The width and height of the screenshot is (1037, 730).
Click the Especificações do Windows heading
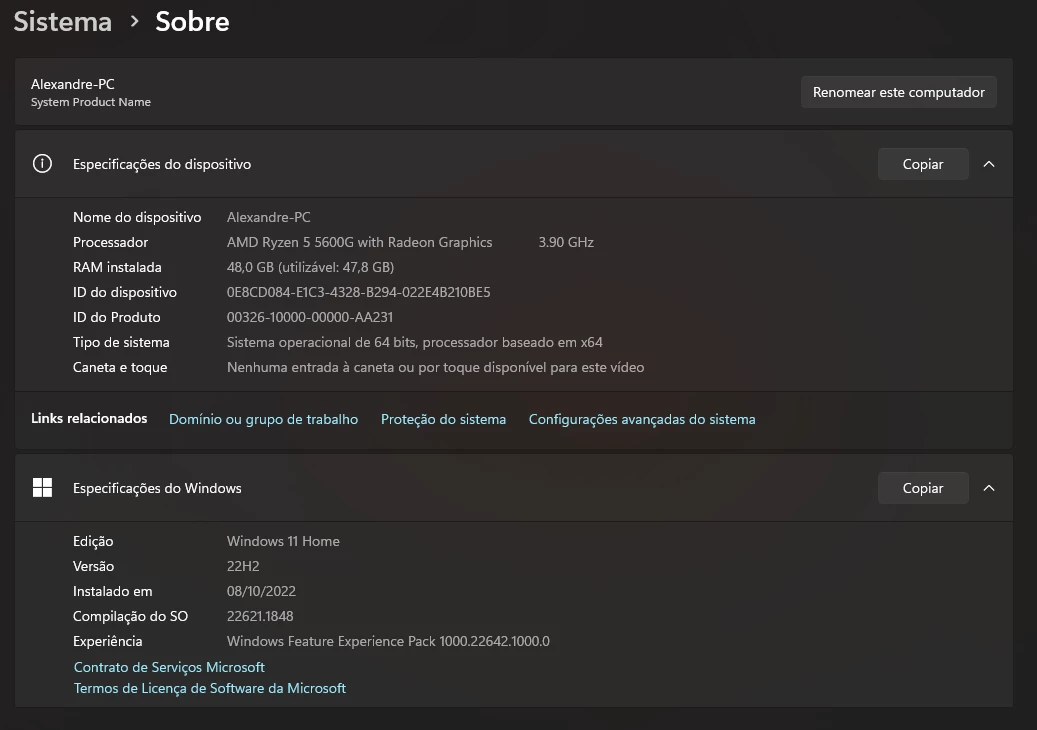pos(157,488)
